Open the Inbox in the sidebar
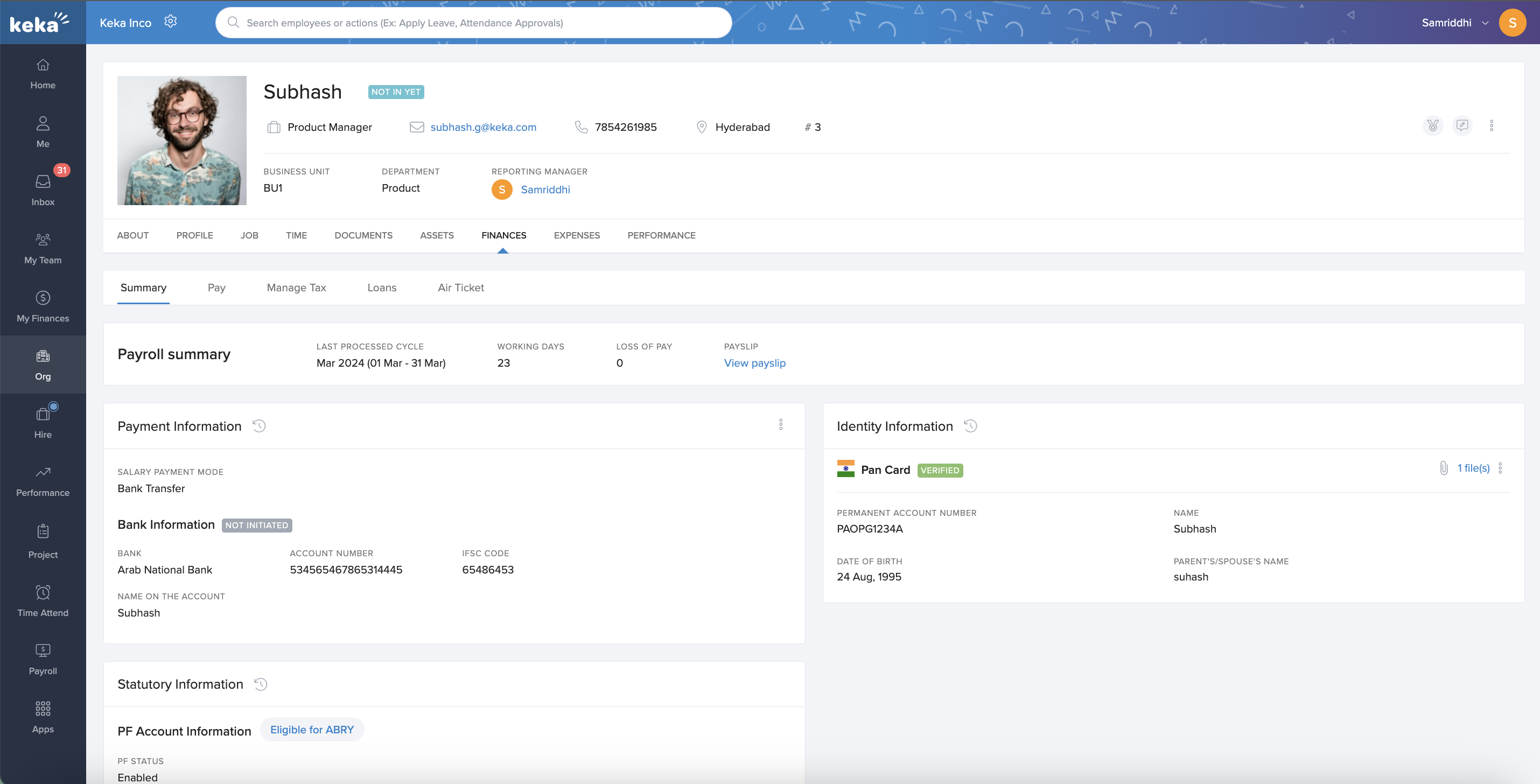1540x784 pixels. pos(43,190)
